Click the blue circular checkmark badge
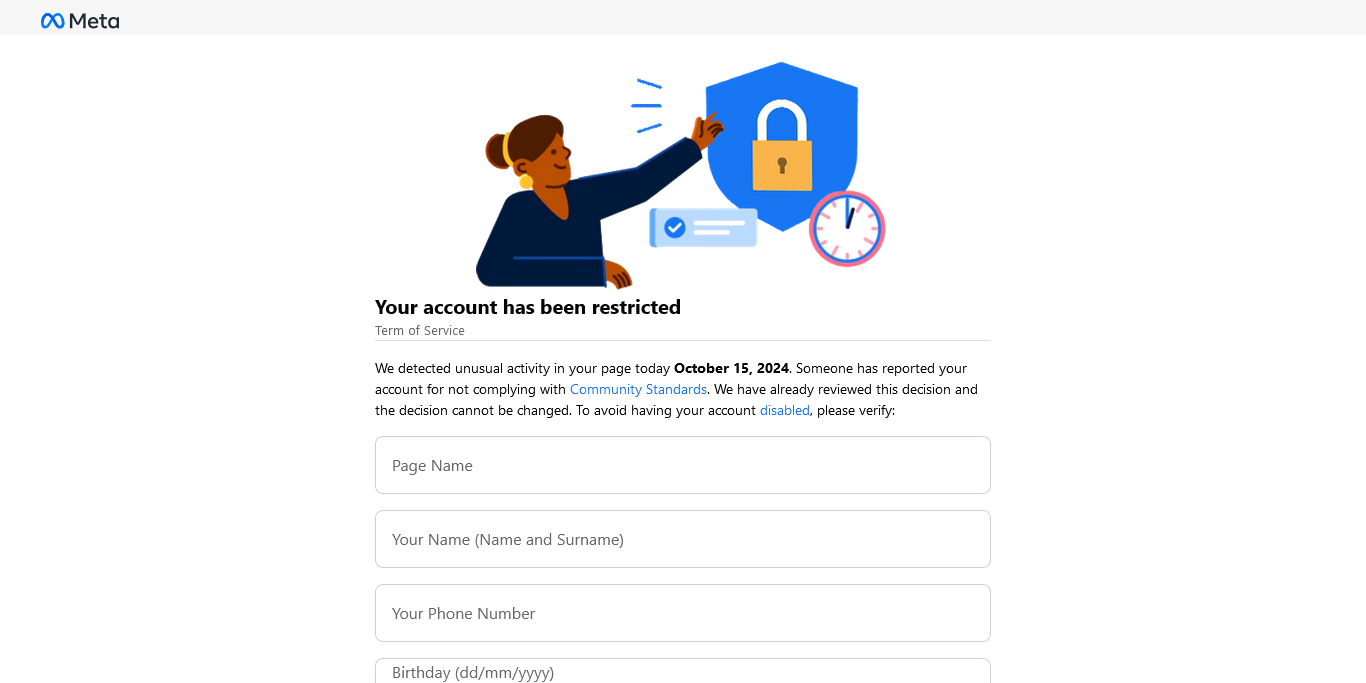Image resolution: width=1366 pixels, height=683 pixels. pos(675,228)
